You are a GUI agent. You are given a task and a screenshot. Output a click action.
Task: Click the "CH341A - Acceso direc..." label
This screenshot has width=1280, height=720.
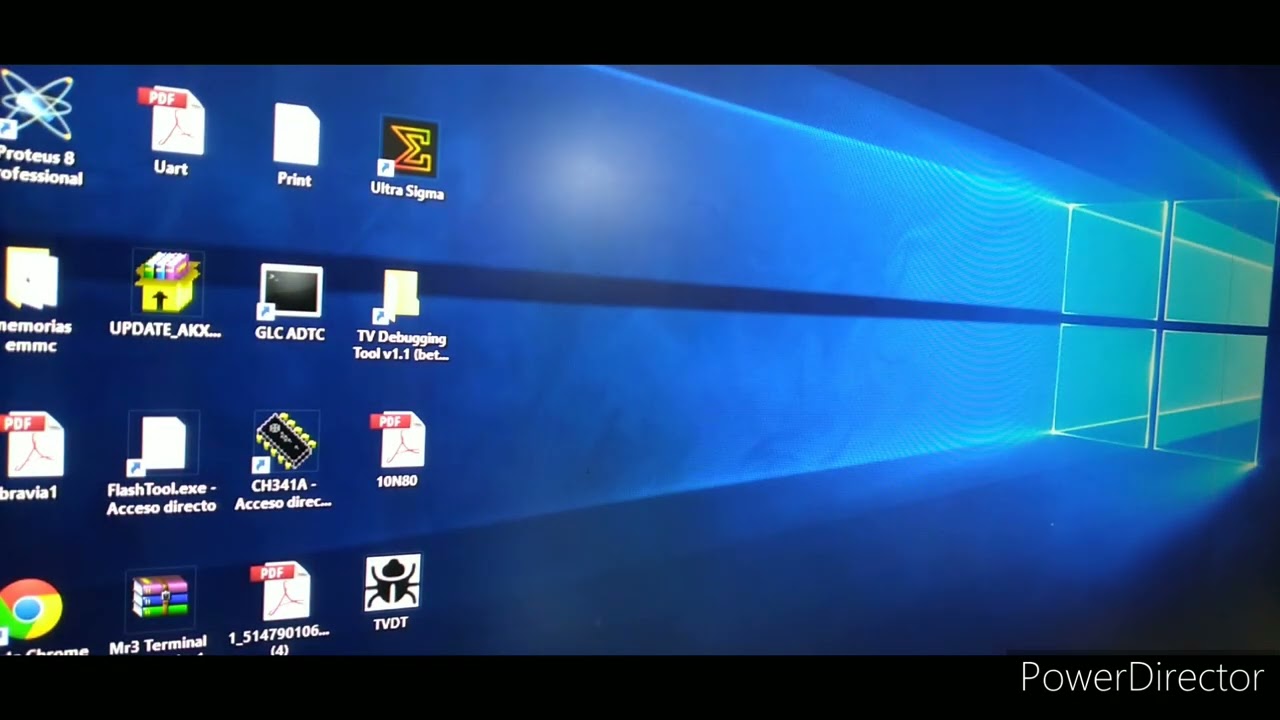[284, 494]
